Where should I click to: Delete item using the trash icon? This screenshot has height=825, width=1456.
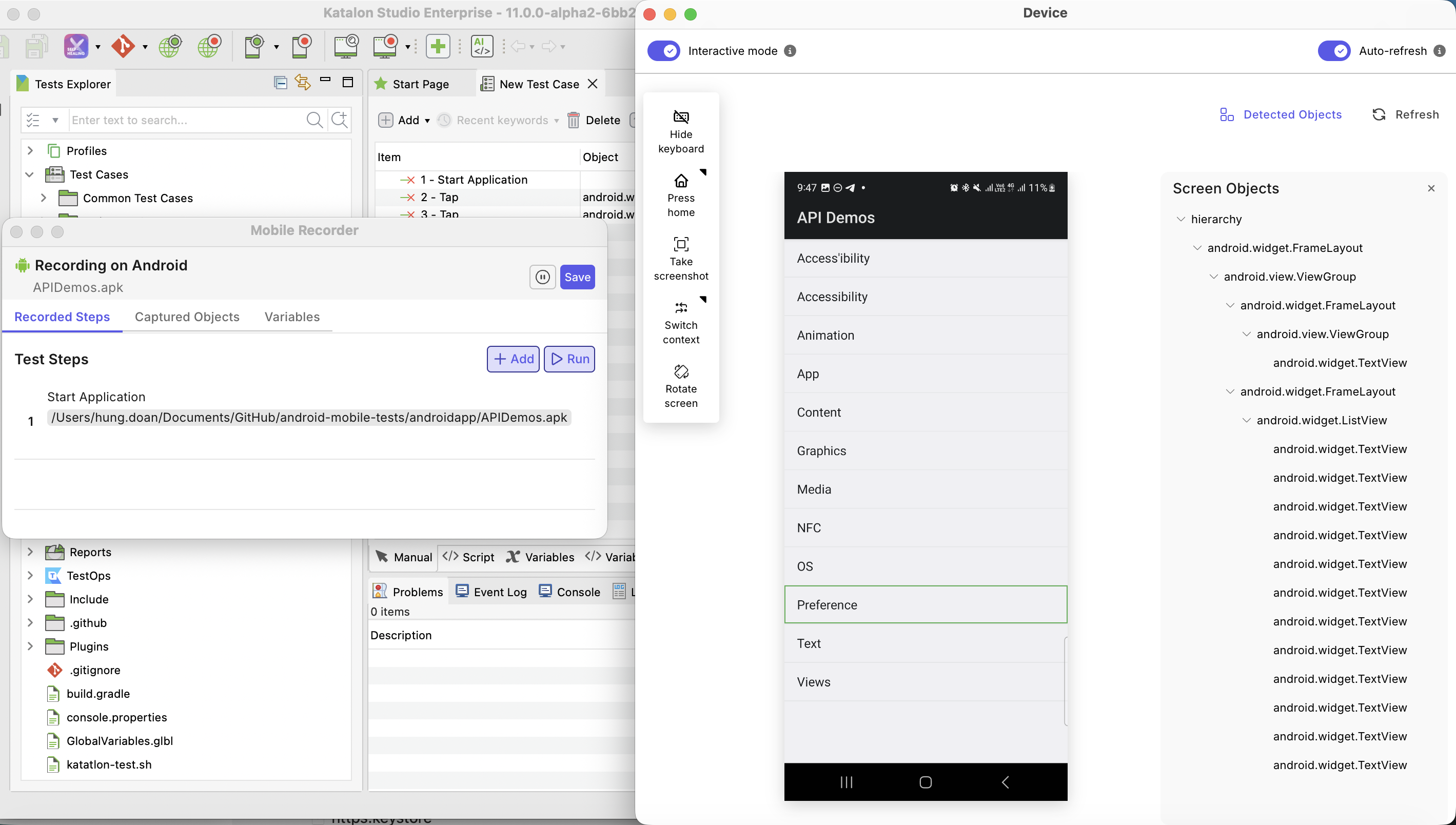pyautogui.click(x=574, y=120)
